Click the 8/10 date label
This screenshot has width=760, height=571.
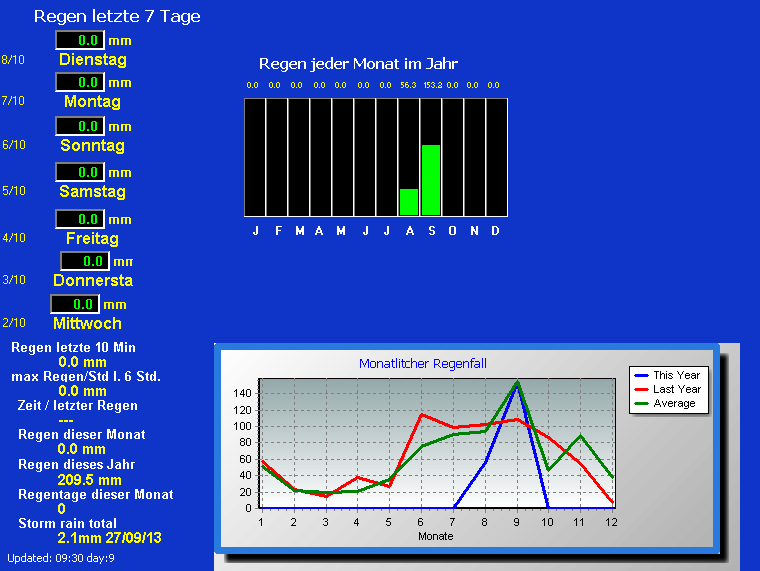tap(13, 60)
